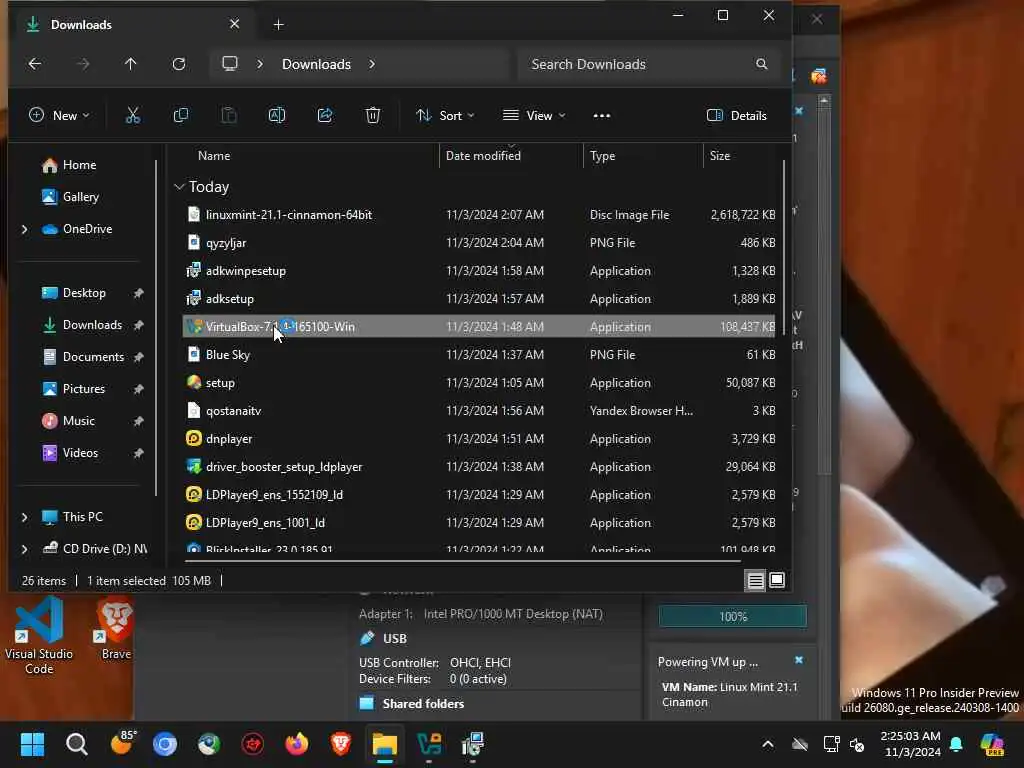The height and width of the screenshot is (768, 1024).
Task: Click the notification bell in system tray
Action: coord(956,744)
